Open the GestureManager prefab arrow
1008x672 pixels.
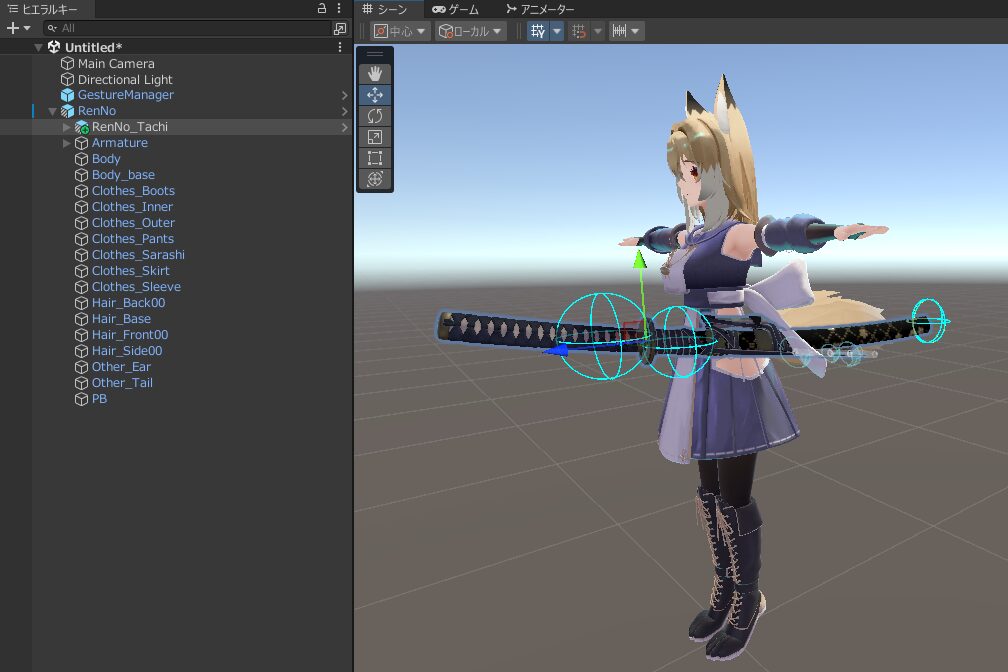click(344, 95)
